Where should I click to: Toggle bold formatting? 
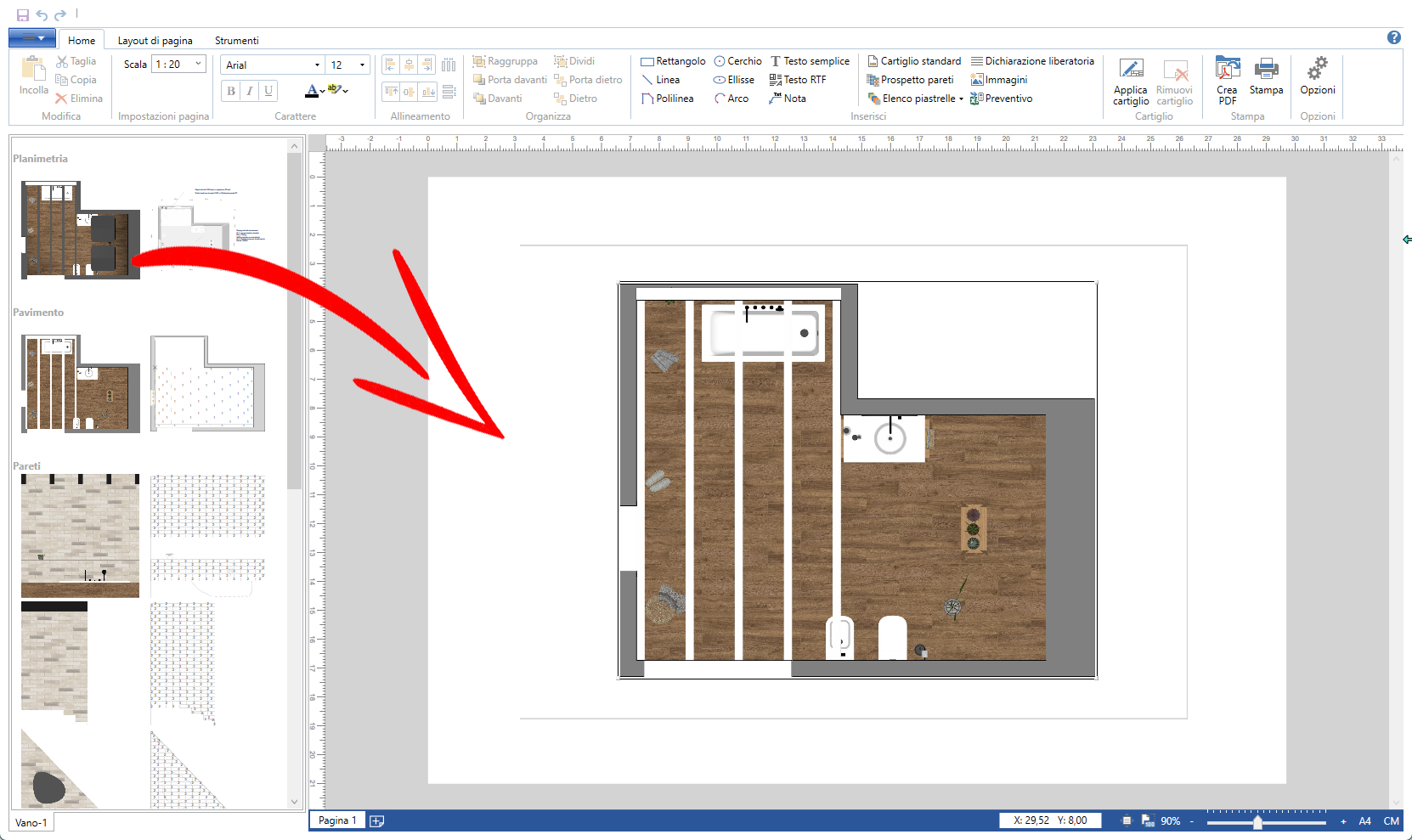pos(231,91)
